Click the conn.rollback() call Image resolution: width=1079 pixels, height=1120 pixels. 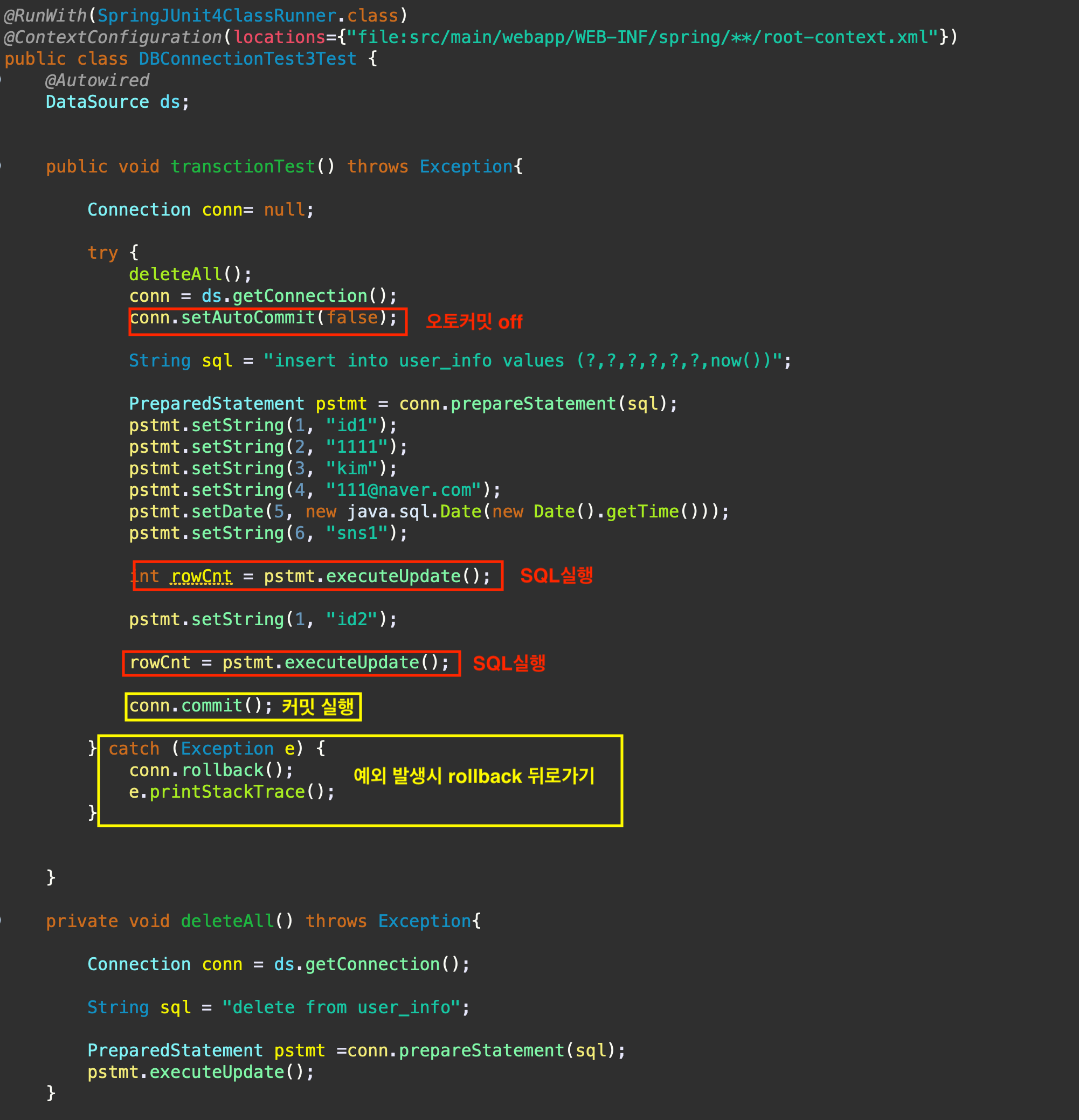[210, 770]
